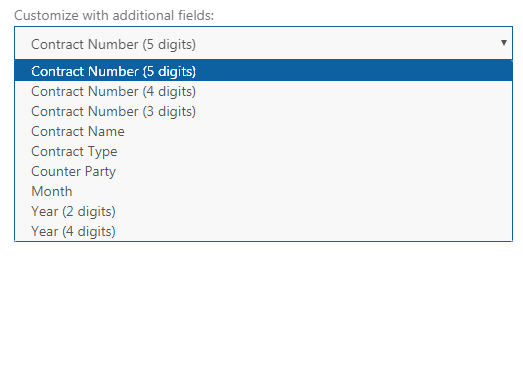The width and height of the screenshot is (523, 370).
Task: Select the Year (4 digits) option
Action: pyautogui.click(x=263, y=231)
